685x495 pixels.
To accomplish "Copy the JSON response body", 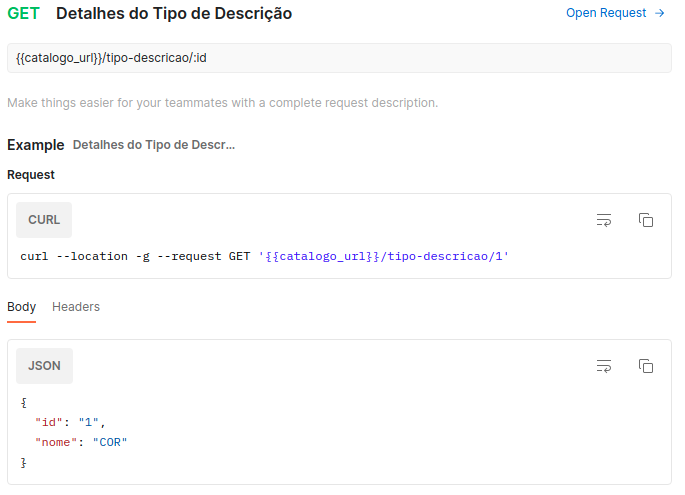I will (646, 366).
